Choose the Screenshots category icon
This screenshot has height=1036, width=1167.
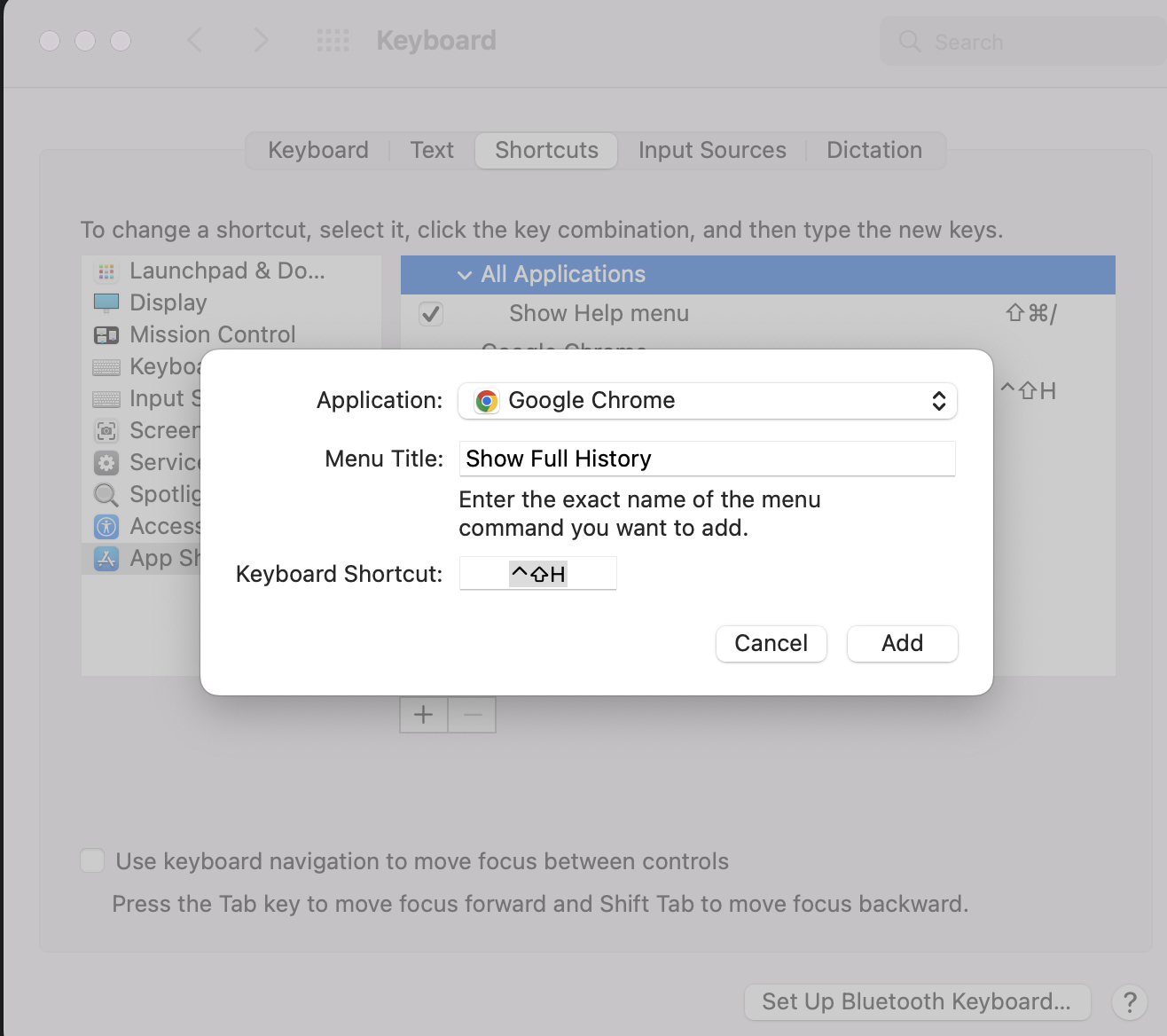[x=106, y=431]
